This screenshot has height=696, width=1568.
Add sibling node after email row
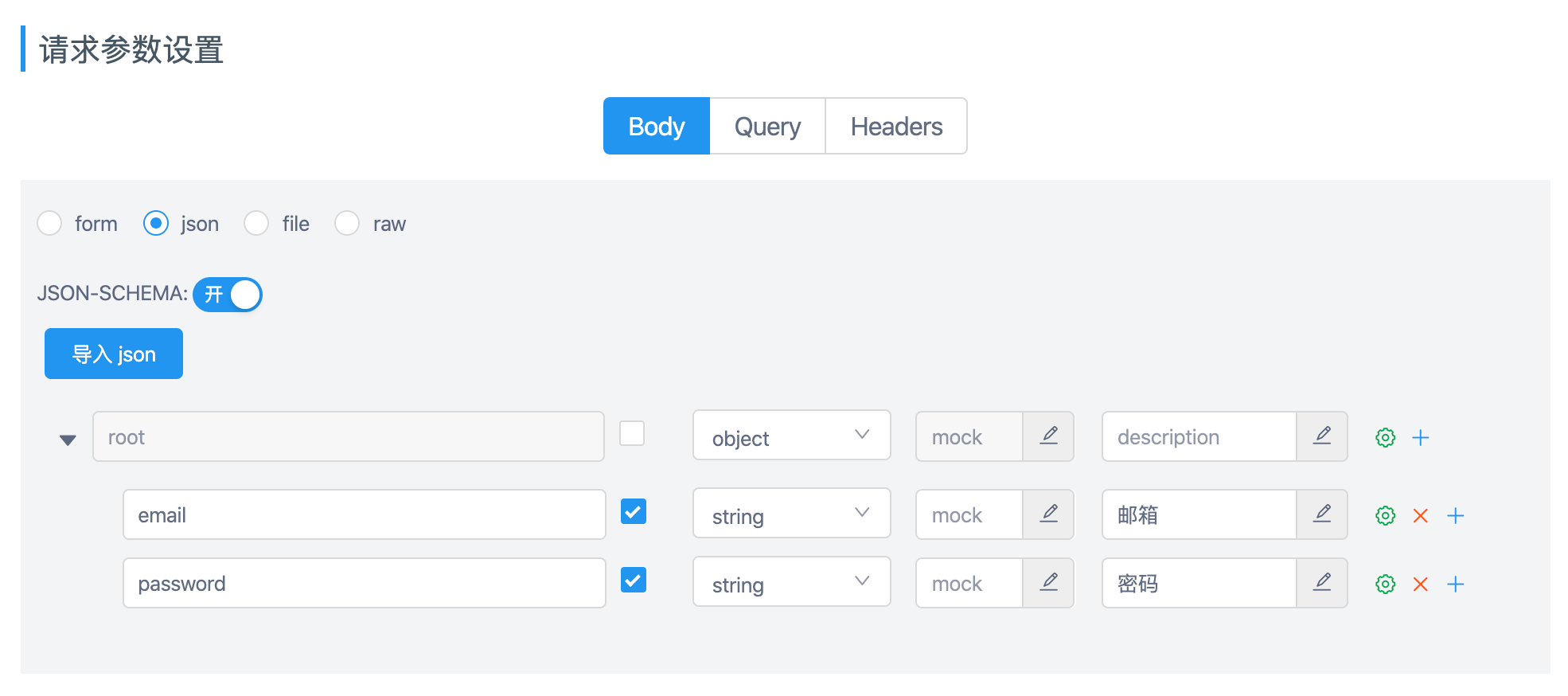(1455, 515)
